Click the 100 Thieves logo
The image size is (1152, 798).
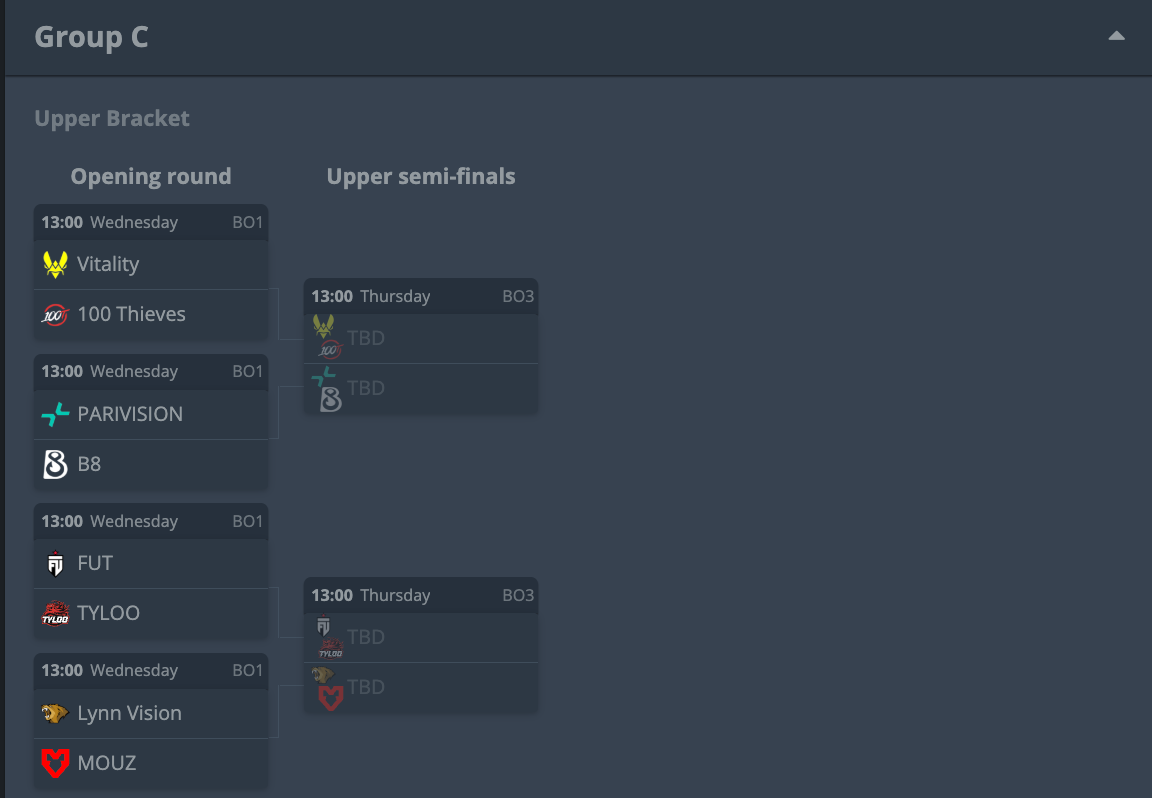tap(55, 314)
